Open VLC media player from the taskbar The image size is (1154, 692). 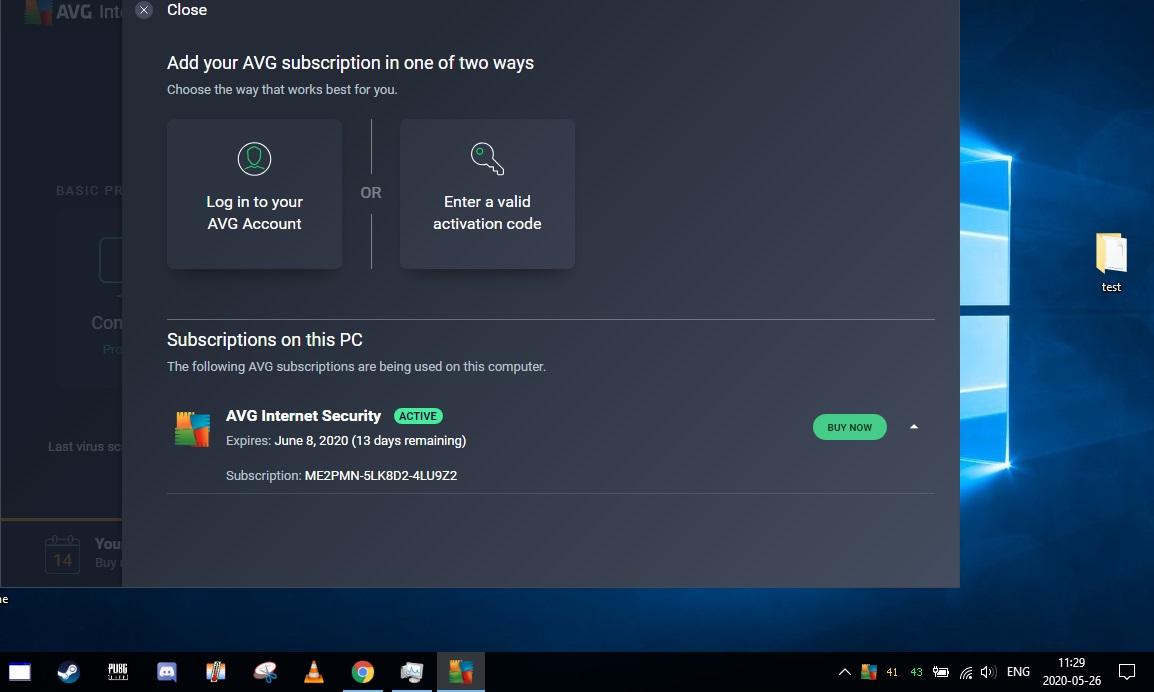point(314,671)
